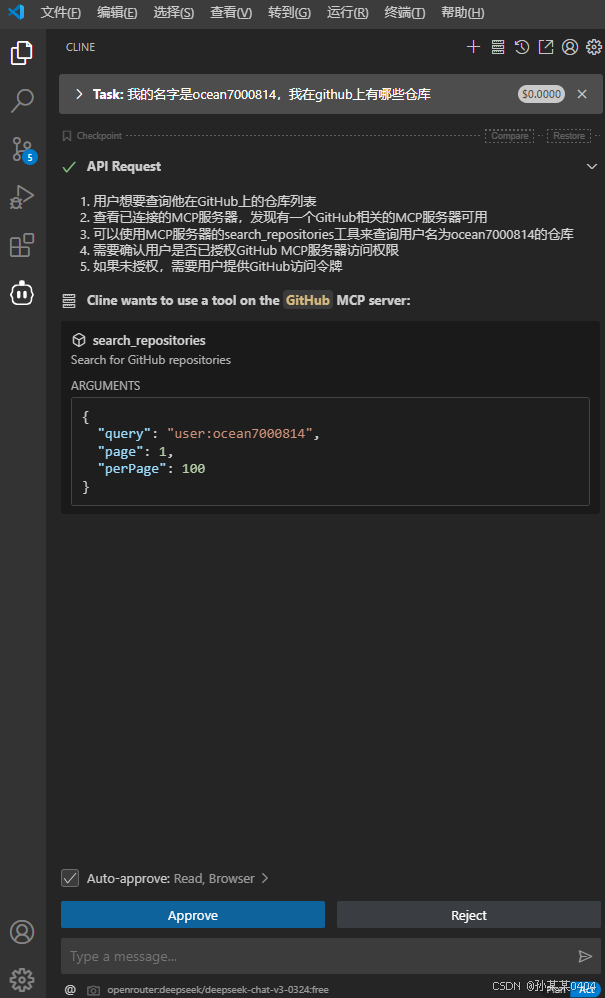The height and width of the screenshot is (998, 605).
Task: Expand the Task header chevron
Action: [79, 94]
